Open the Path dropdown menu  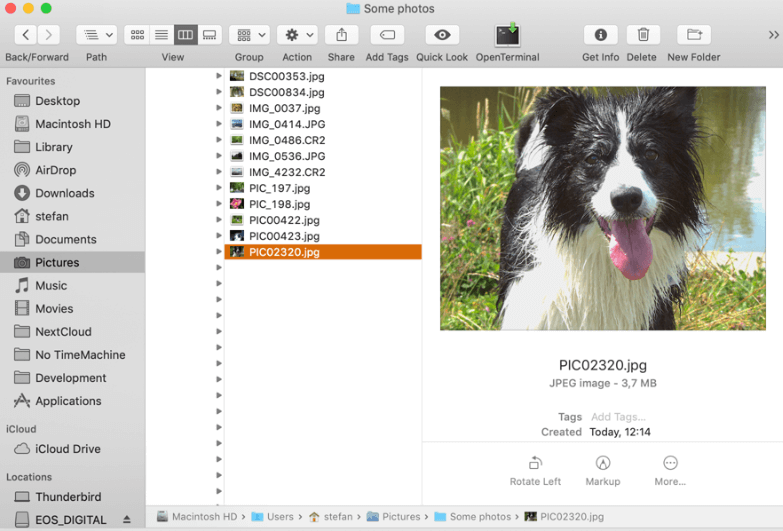coord(96,35)
